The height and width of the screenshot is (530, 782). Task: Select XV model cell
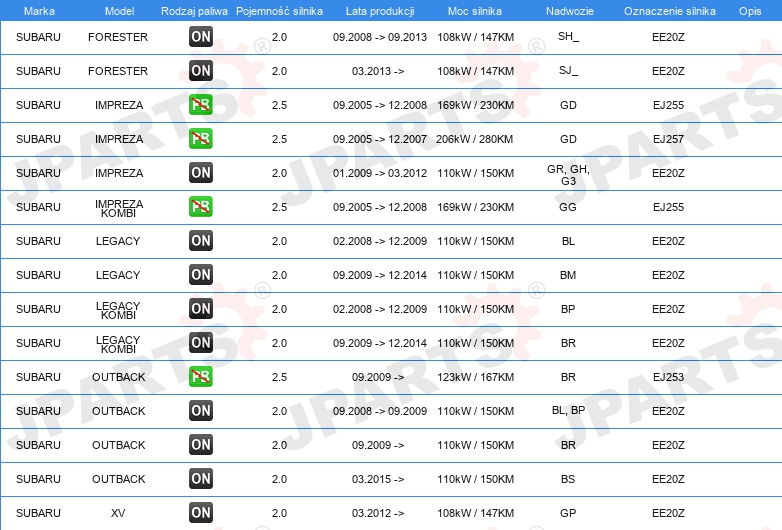tap(118, 513)
